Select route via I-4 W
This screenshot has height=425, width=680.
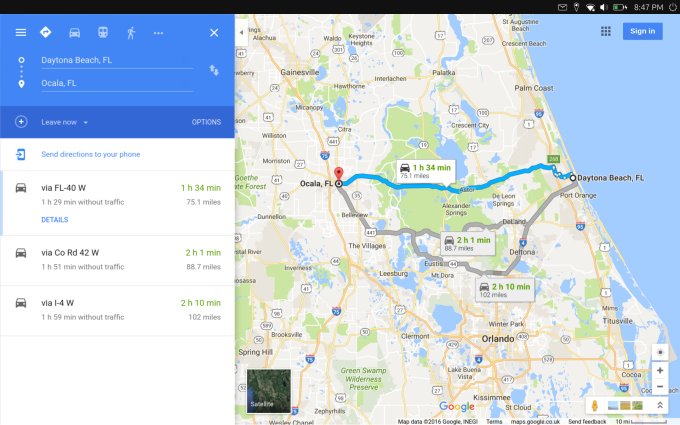(118, 311)
